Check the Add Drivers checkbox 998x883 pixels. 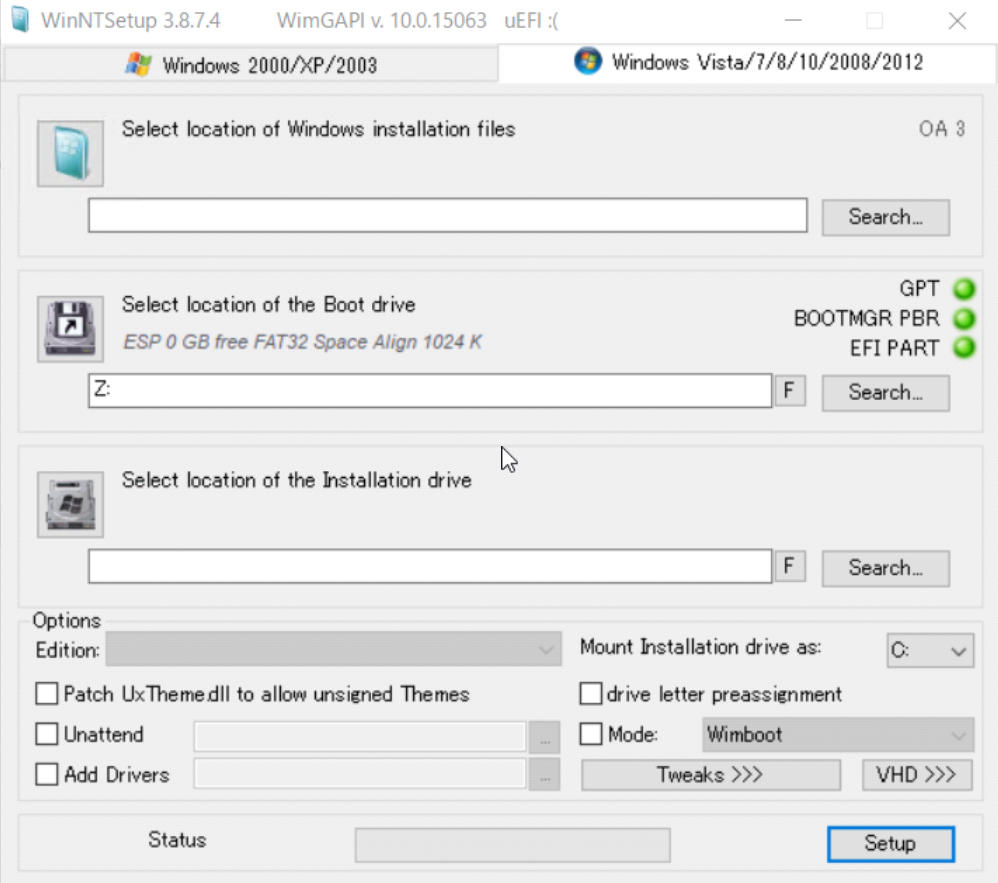point(46,774)
